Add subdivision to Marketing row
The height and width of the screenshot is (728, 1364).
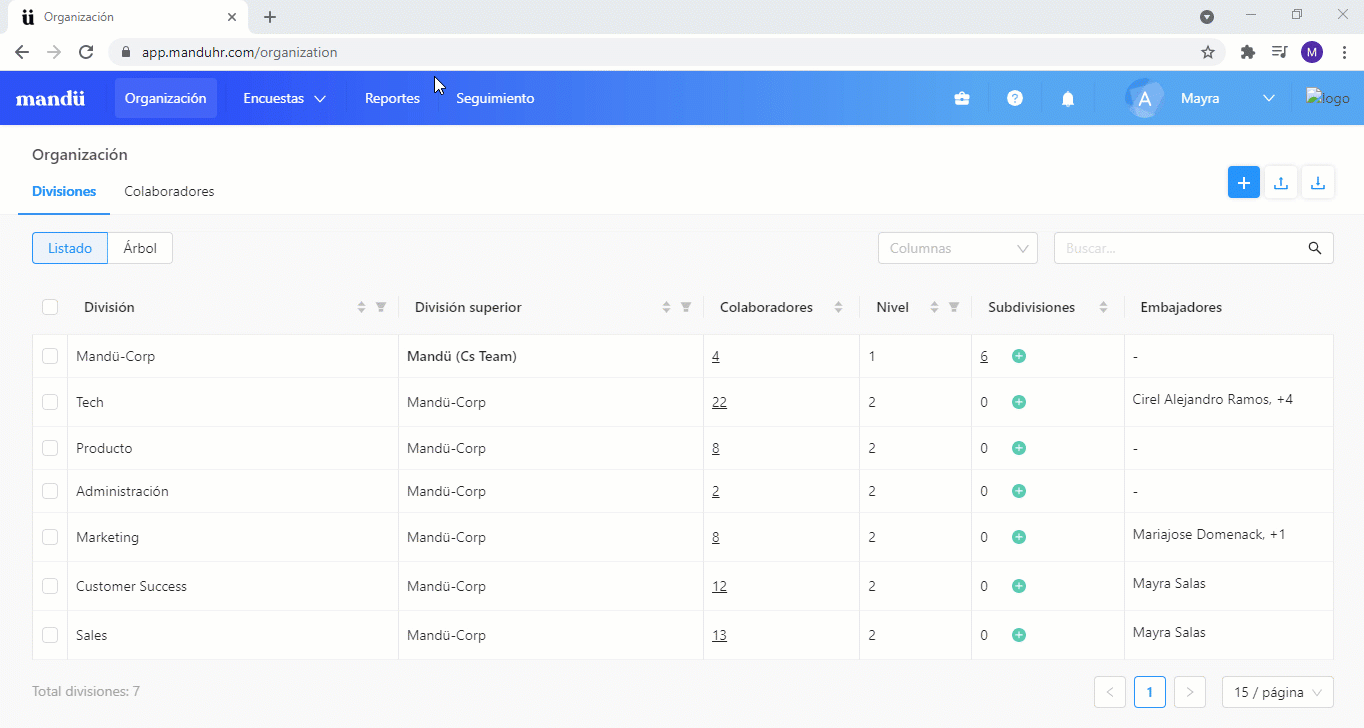1019,537
